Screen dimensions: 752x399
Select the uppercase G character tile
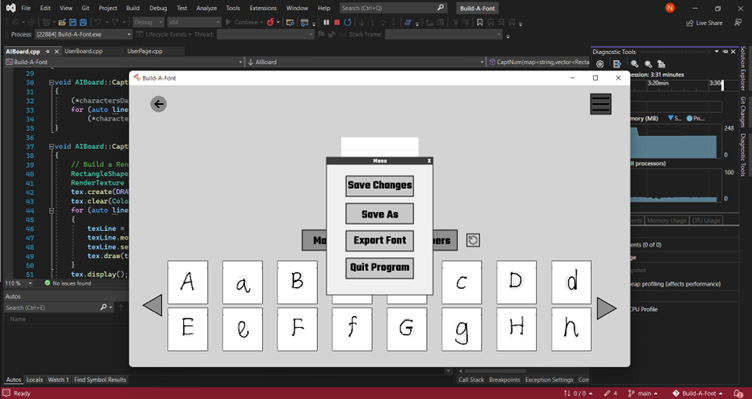407,329
